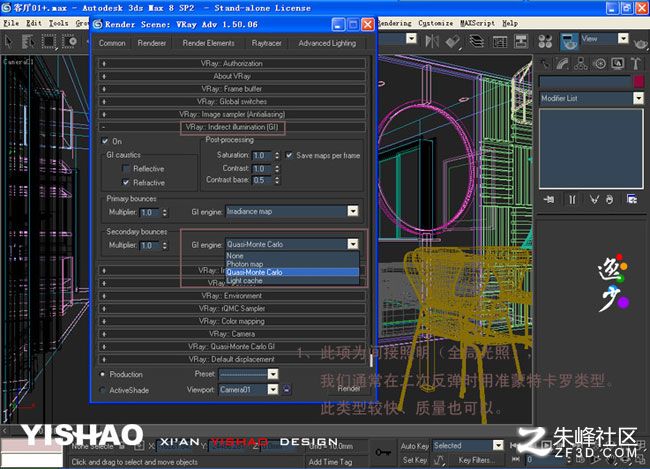Screen dimensions: 650x469
Task: Select the Production radio button
Action: coord(102,374)
